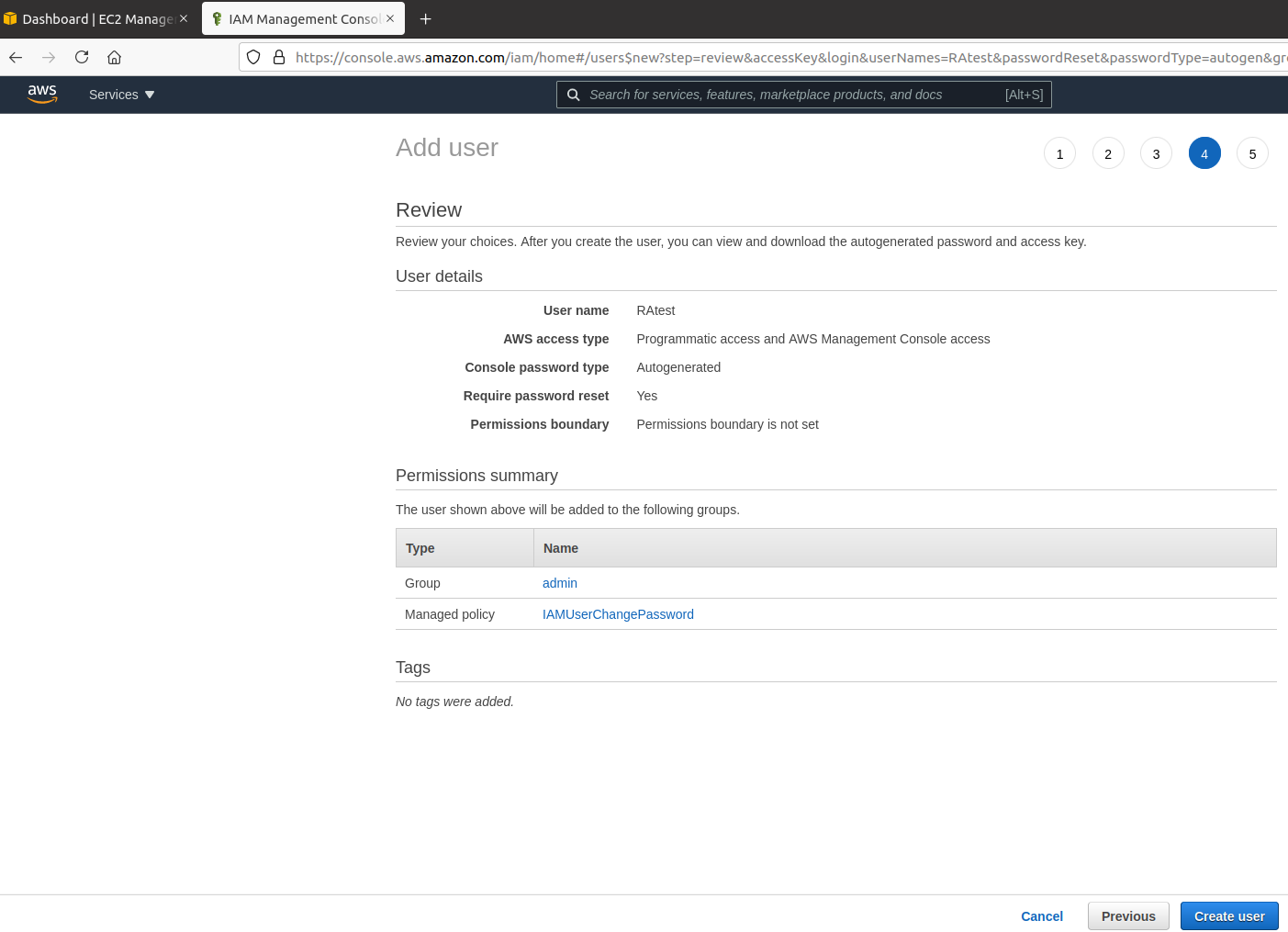Click the 'Managed policy' type cell
The width and height of the screenshot is (1288, 932).
click(x=450, y=614)
